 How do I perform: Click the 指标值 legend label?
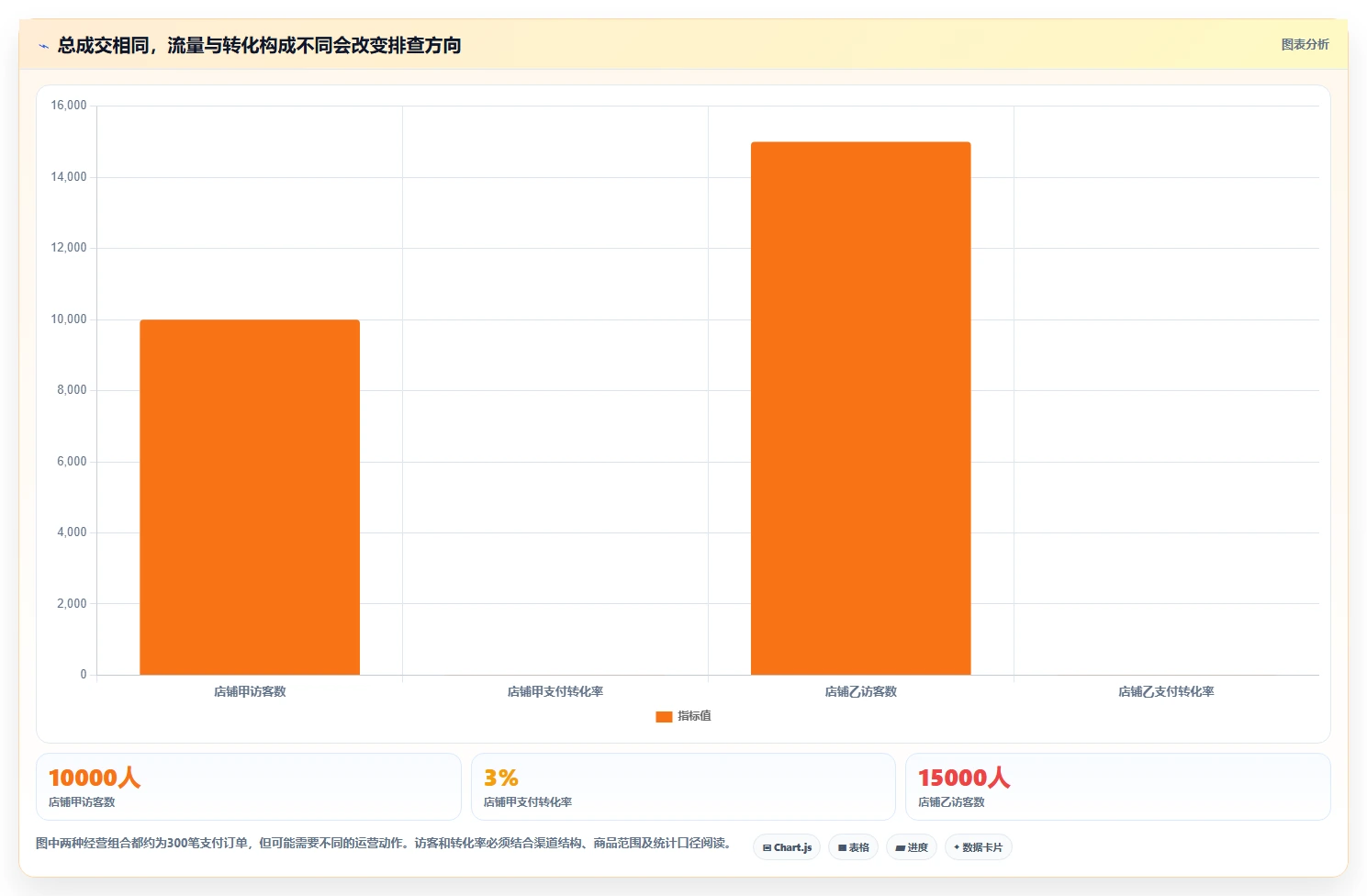pos(694,716)
